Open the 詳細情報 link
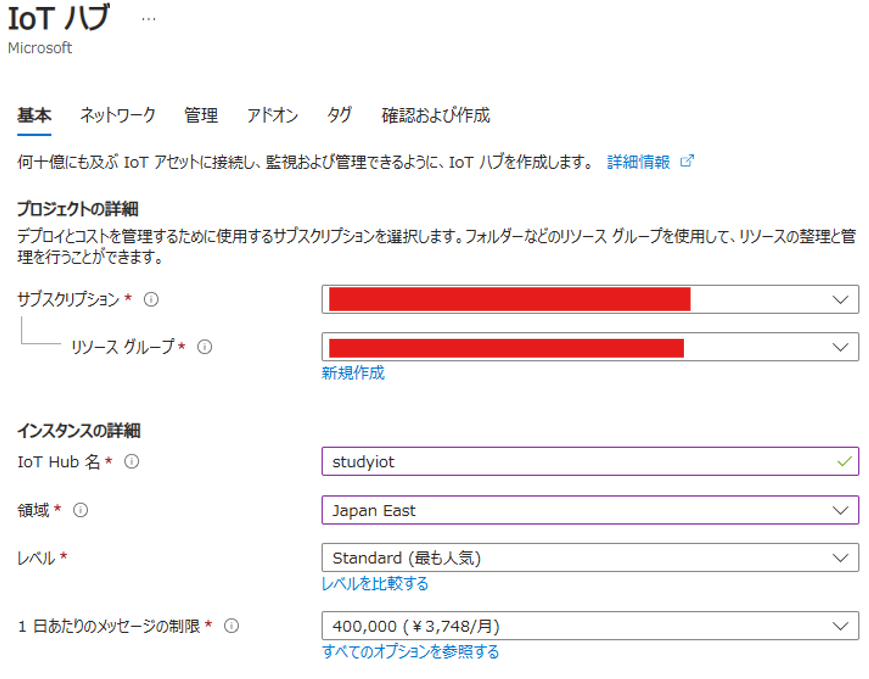The width and height of the screenshot is (869, 679). (638, 162)
